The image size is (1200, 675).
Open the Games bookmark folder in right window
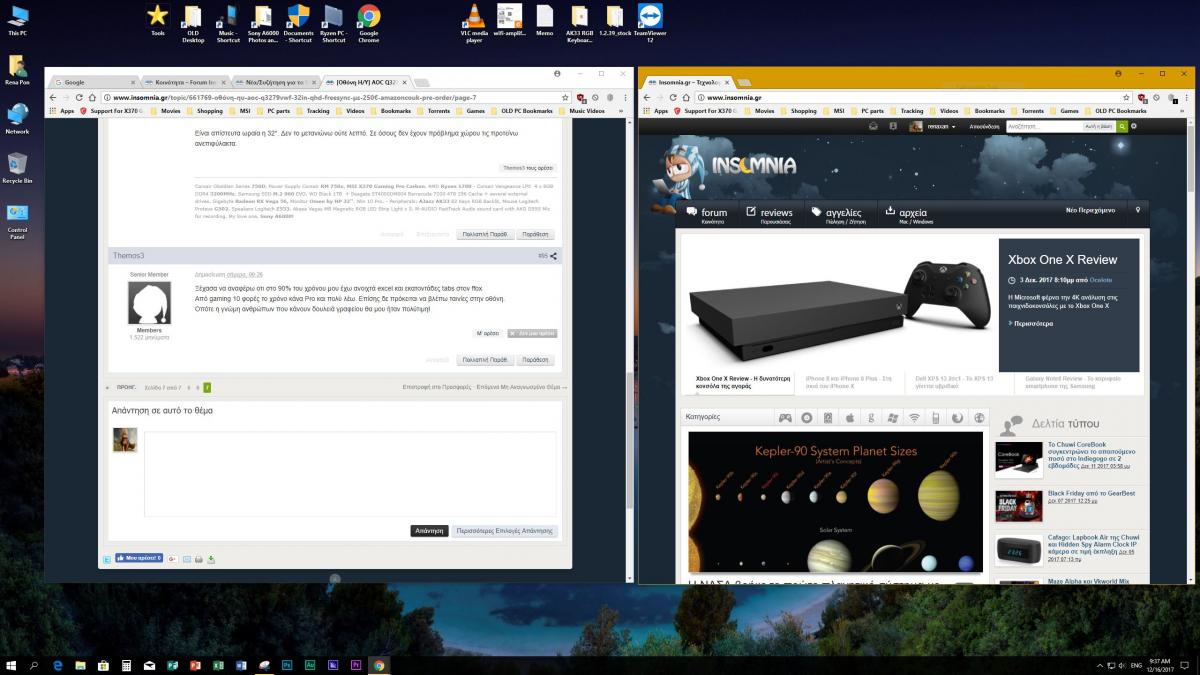pyautogui.click(x=1065, y=111)
